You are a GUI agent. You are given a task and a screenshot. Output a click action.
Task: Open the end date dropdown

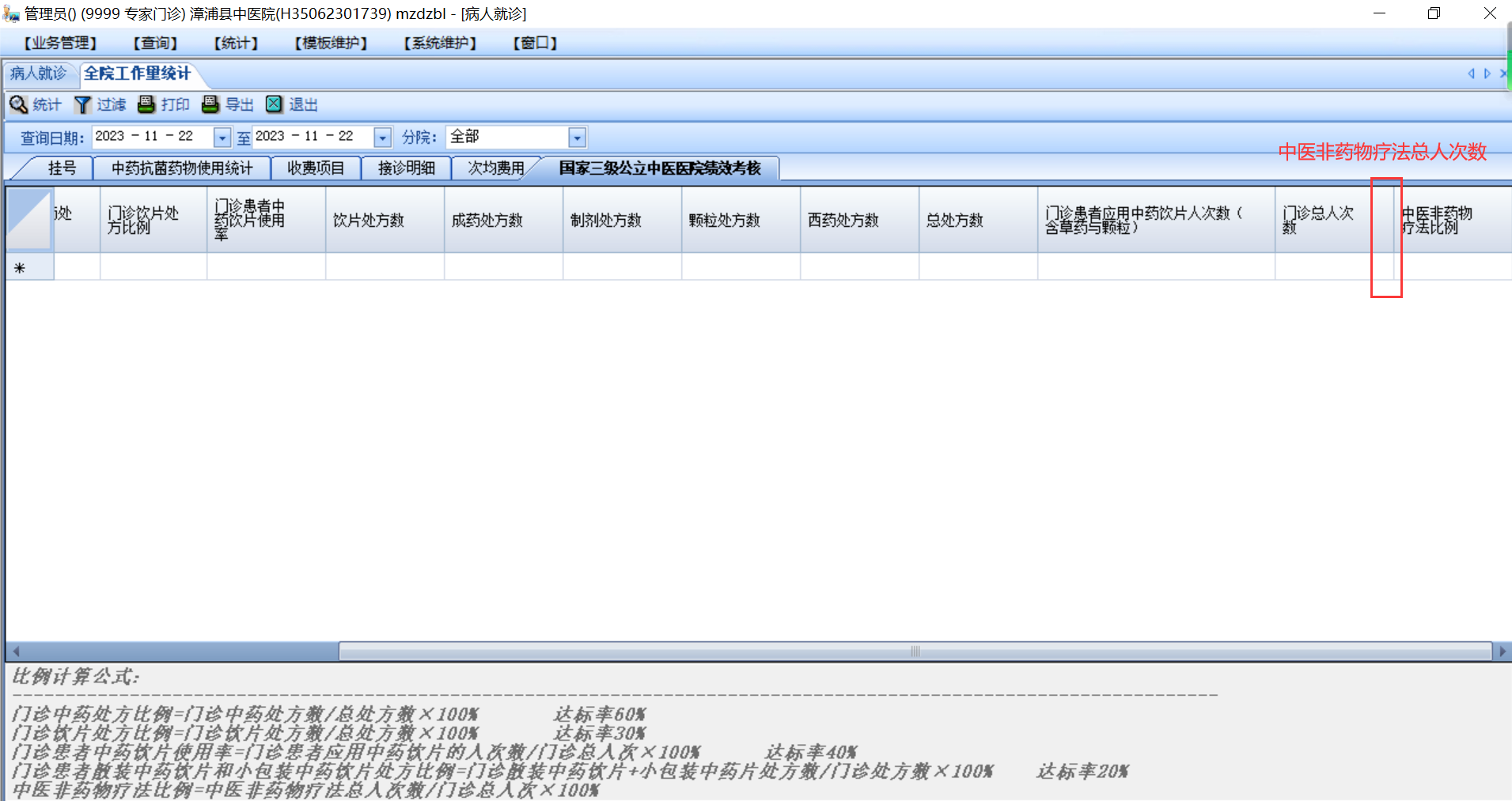383,138
